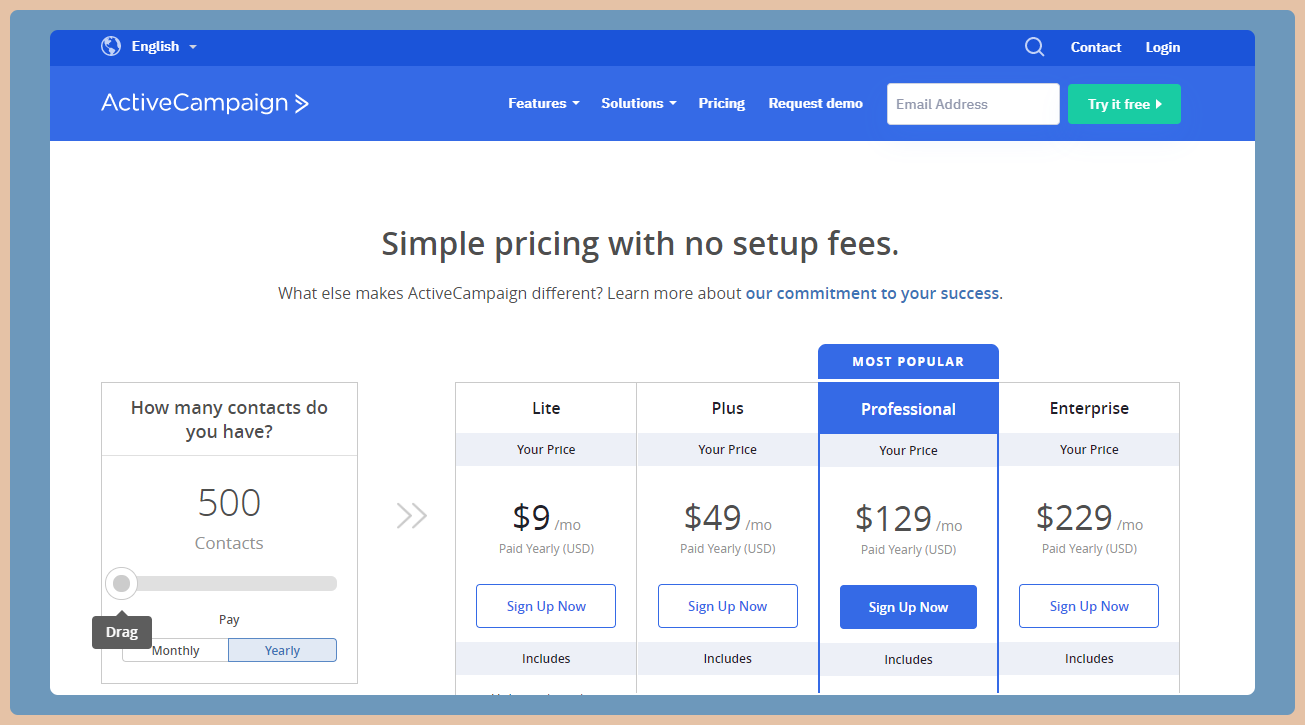Click the Enterprise plan title
This screenshot has height=725, width=1305.
tap(1089, 408)
